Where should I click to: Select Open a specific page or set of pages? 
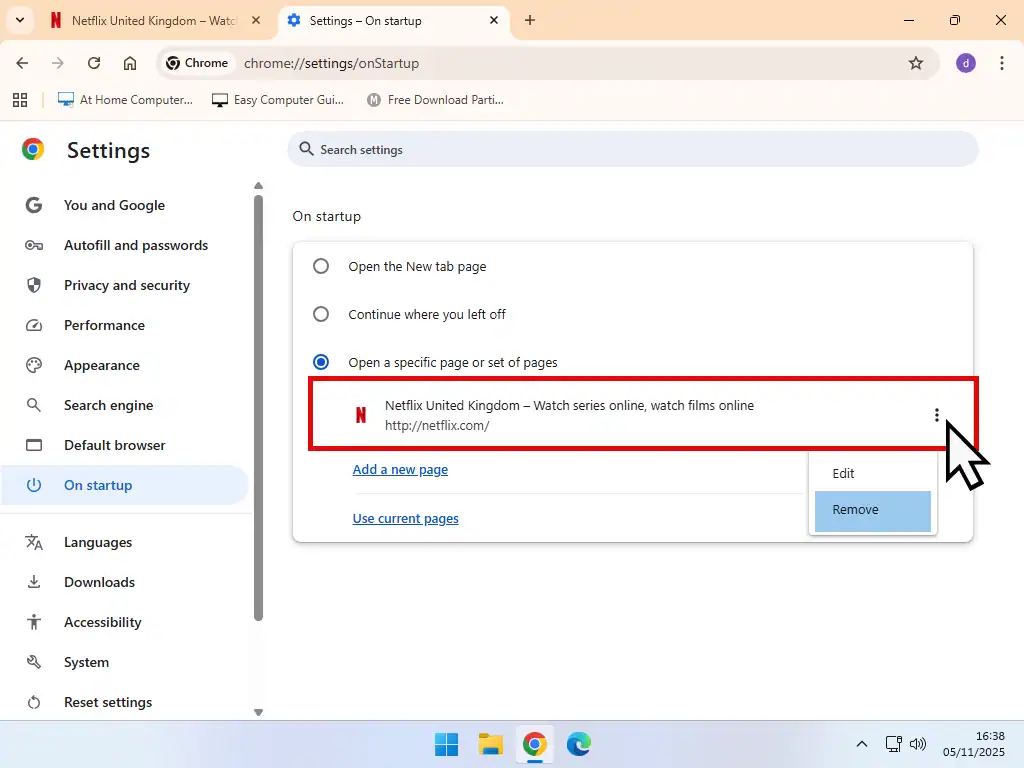coord(320,362)
